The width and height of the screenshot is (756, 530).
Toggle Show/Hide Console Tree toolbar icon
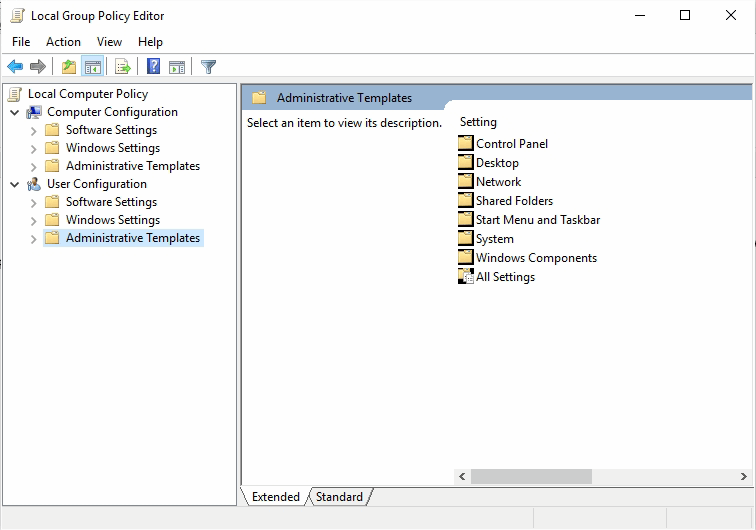point(92,67)
